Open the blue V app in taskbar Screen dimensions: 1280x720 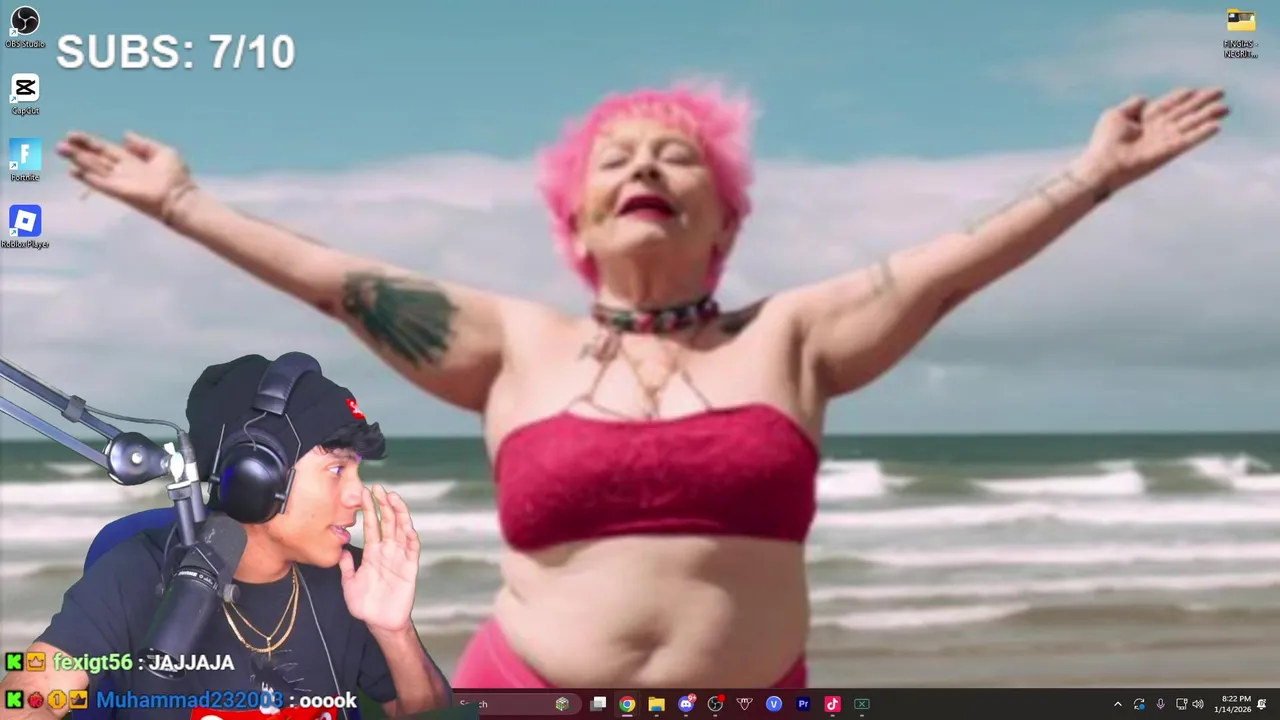tap(773, 704)
